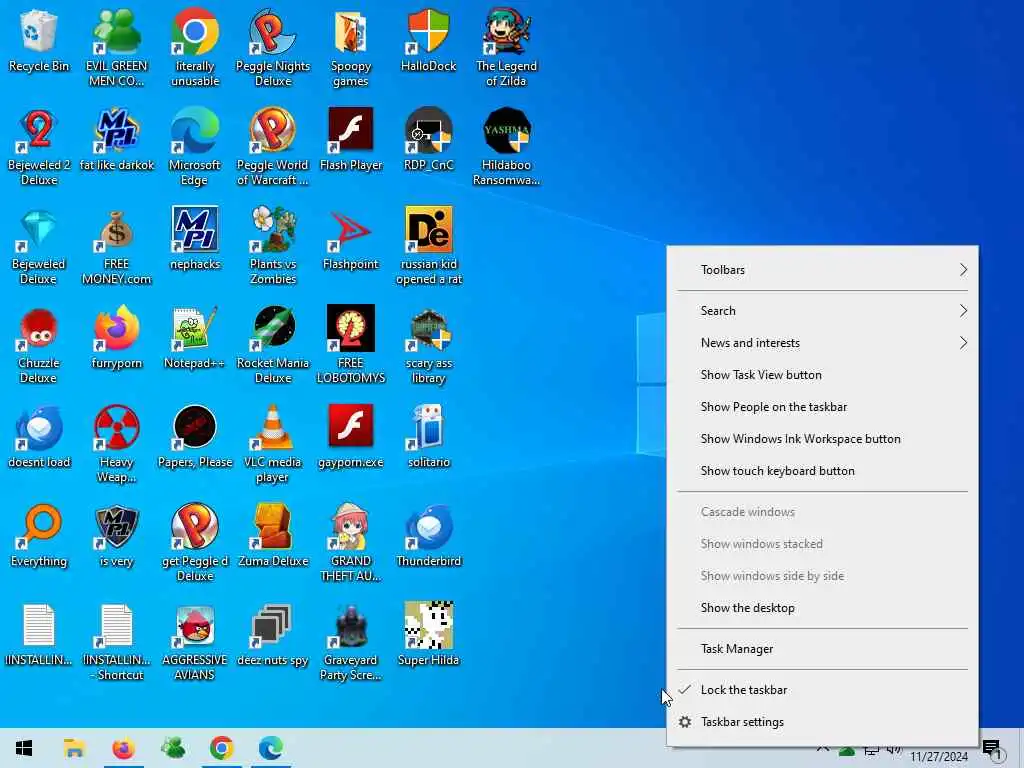Screen dimensions: 1024x768
Task: Select the 'get Peggle d Deluxe' icon
Action: point(195,543)
